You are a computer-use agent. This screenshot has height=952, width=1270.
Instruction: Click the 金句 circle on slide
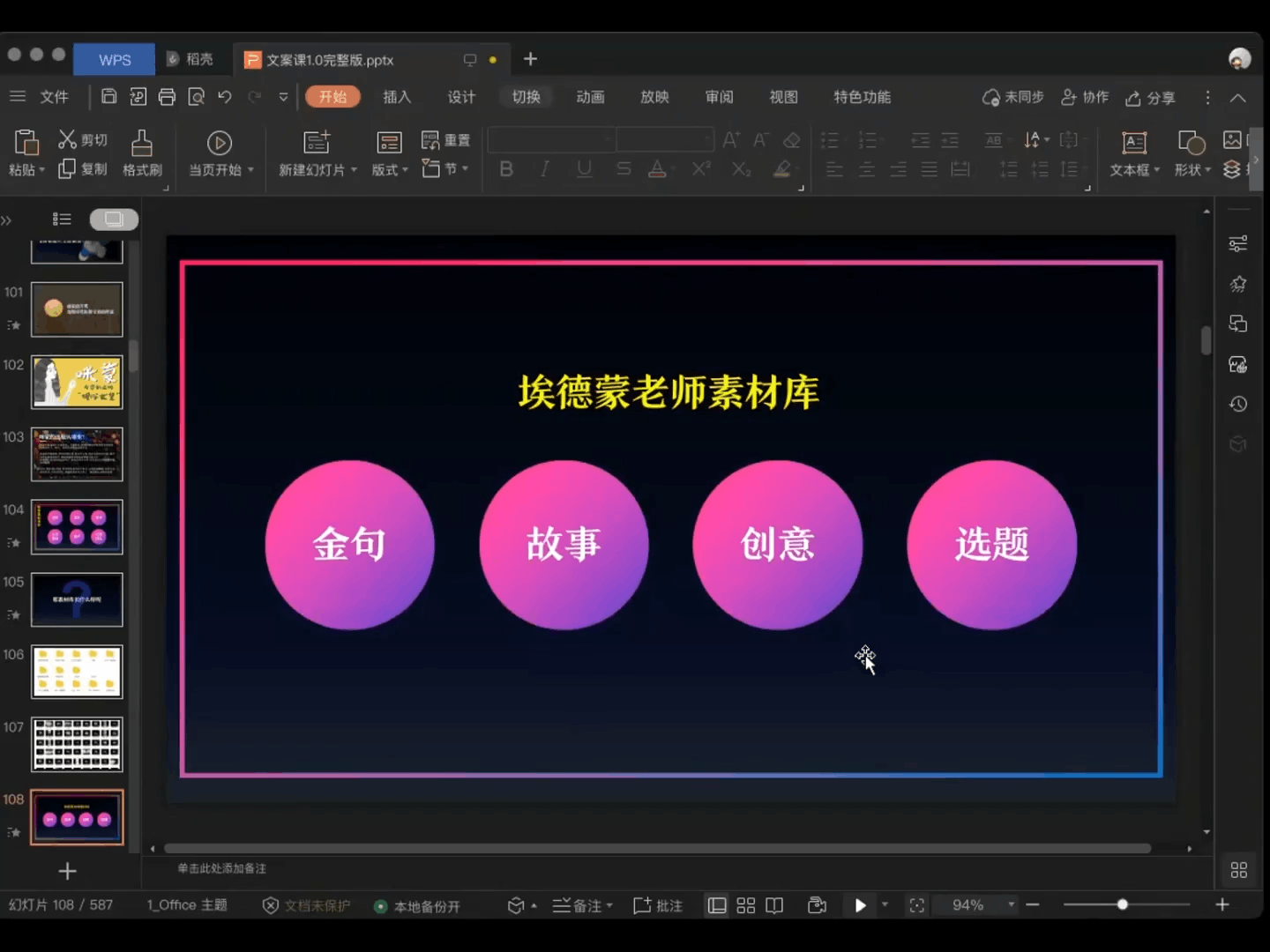coord(350,545)
